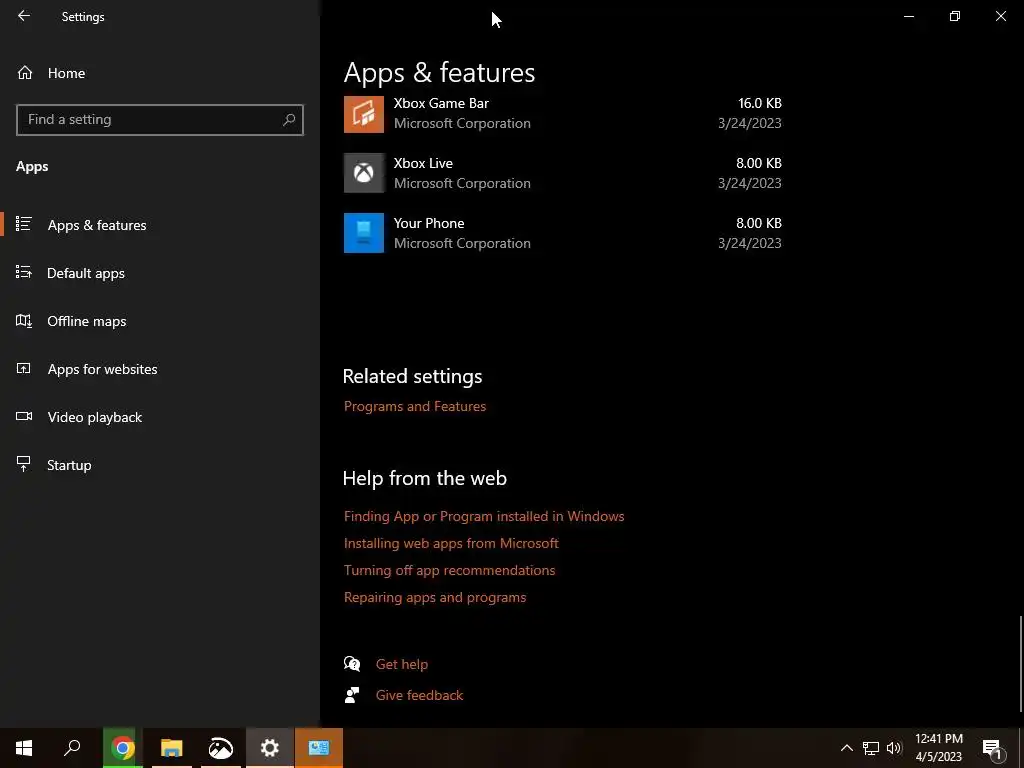Open Video playback section
1024x768 pixels.
click(94, 417)
